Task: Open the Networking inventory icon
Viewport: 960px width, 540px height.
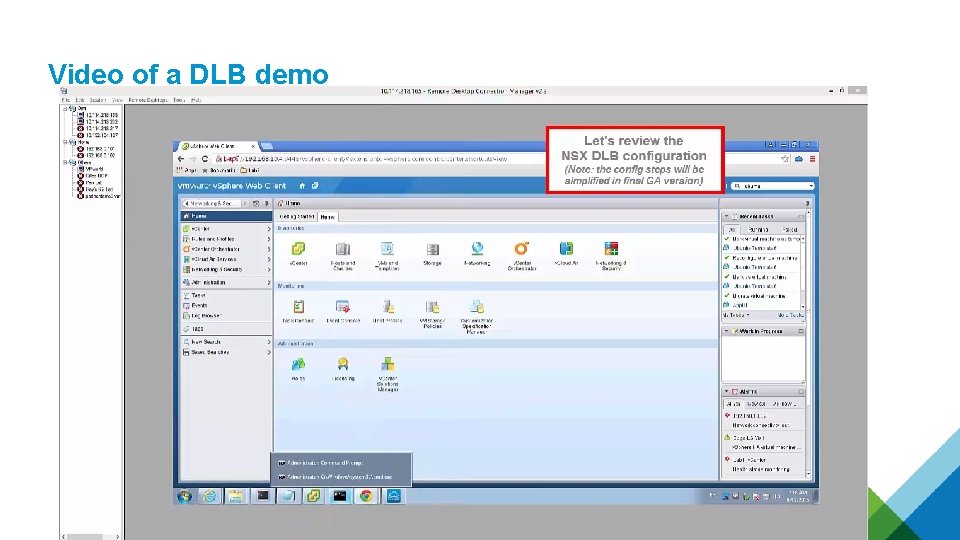Action: pos(477,249)
